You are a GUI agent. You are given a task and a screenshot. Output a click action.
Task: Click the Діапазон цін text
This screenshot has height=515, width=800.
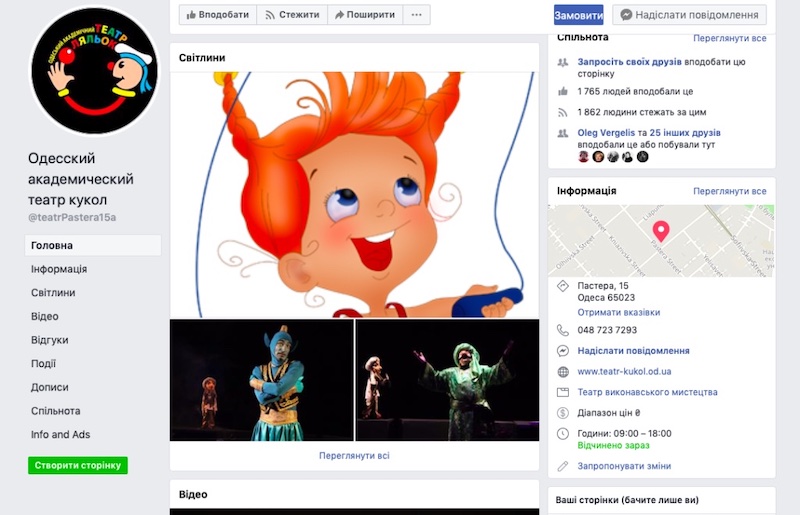[x=609, y=413]
